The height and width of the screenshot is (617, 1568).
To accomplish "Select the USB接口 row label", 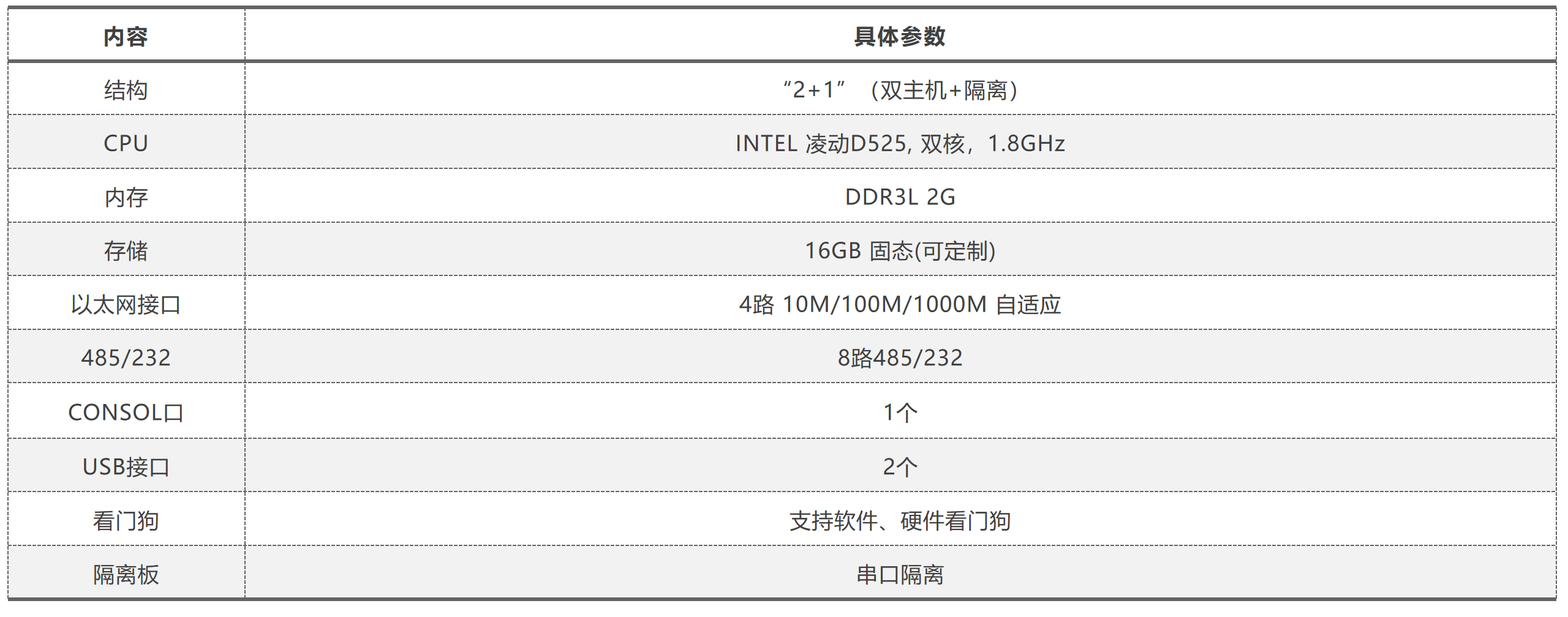I will [x=126, y=467].
